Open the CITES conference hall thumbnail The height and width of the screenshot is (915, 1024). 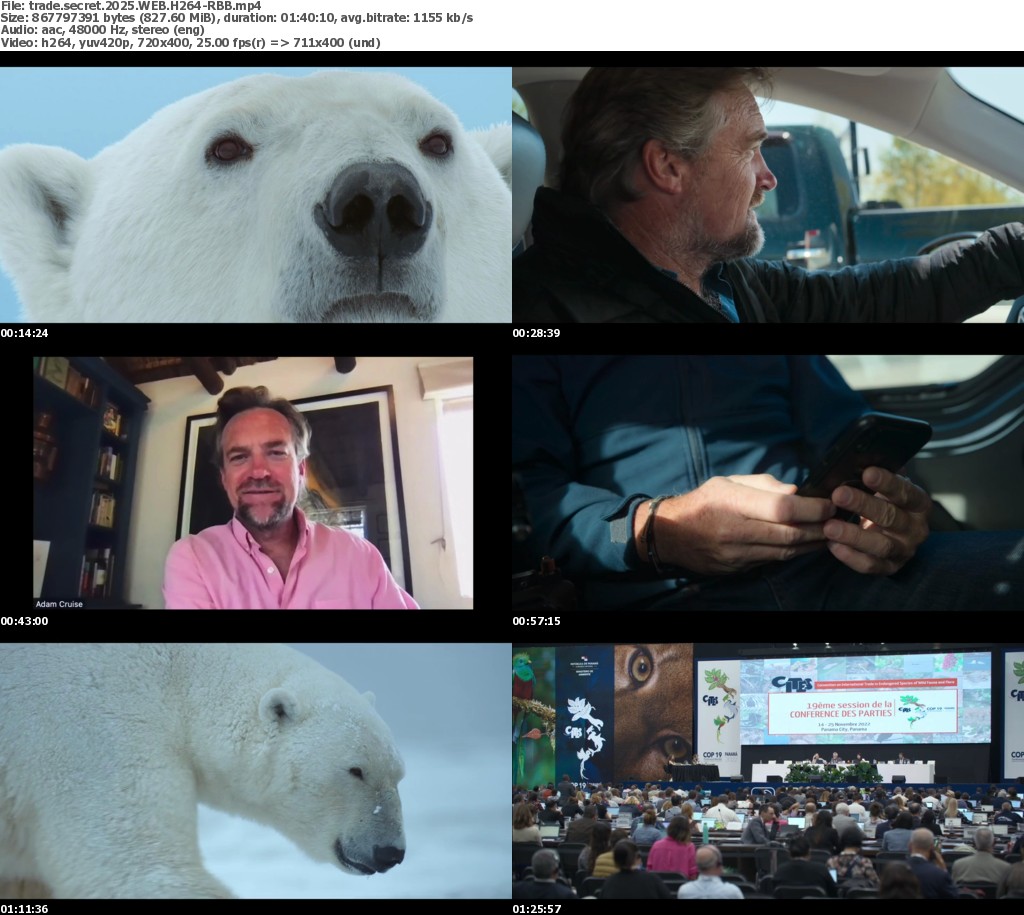pyautogui.click(x=768, y=770)
